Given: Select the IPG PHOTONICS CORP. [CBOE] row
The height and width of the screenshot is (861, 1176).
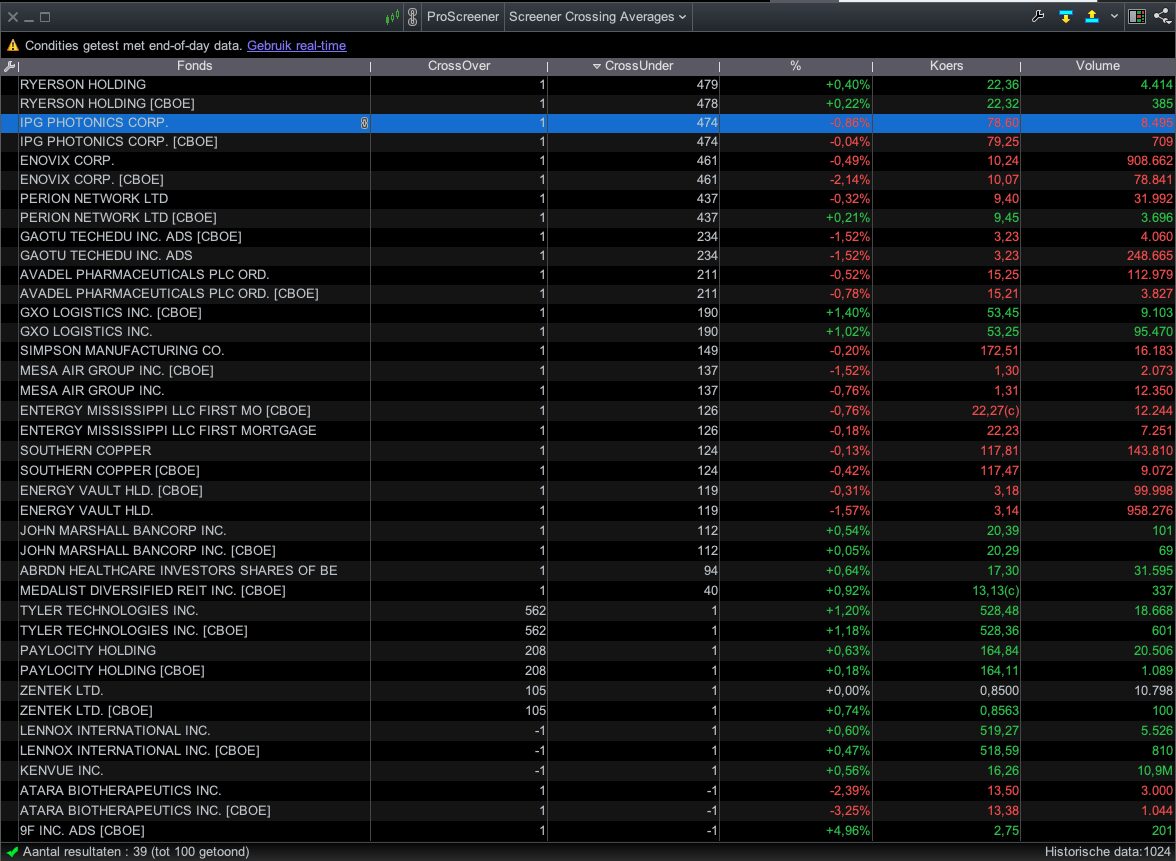Looking at the screenshot, I should 588,142.
